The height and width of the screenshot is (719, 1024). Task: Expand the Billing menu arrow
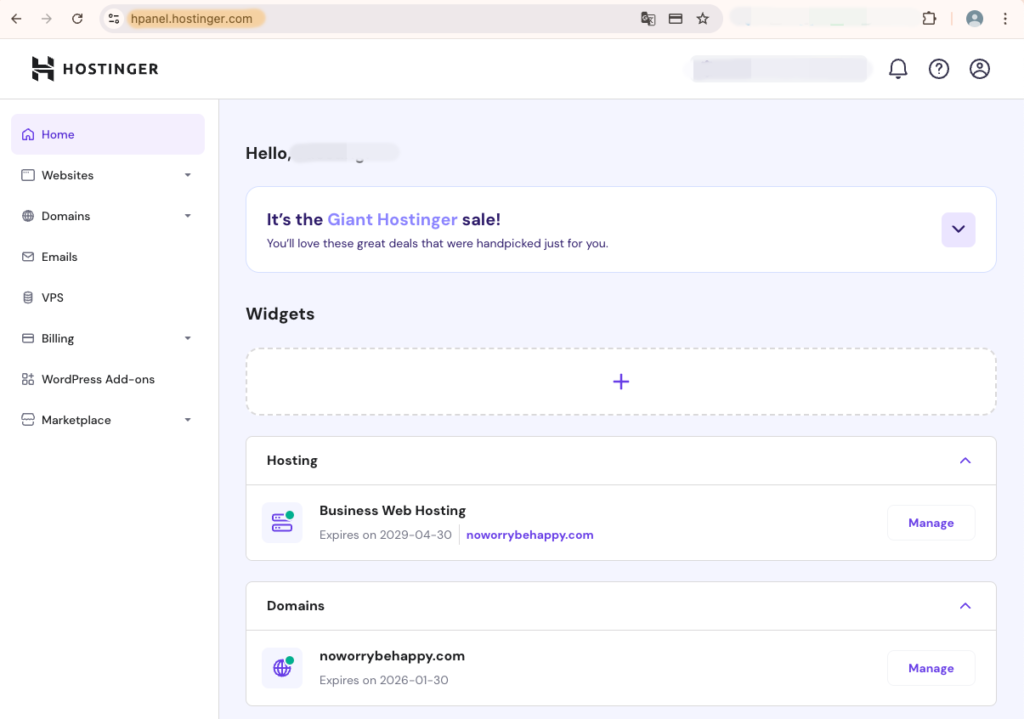click(187, 338)
